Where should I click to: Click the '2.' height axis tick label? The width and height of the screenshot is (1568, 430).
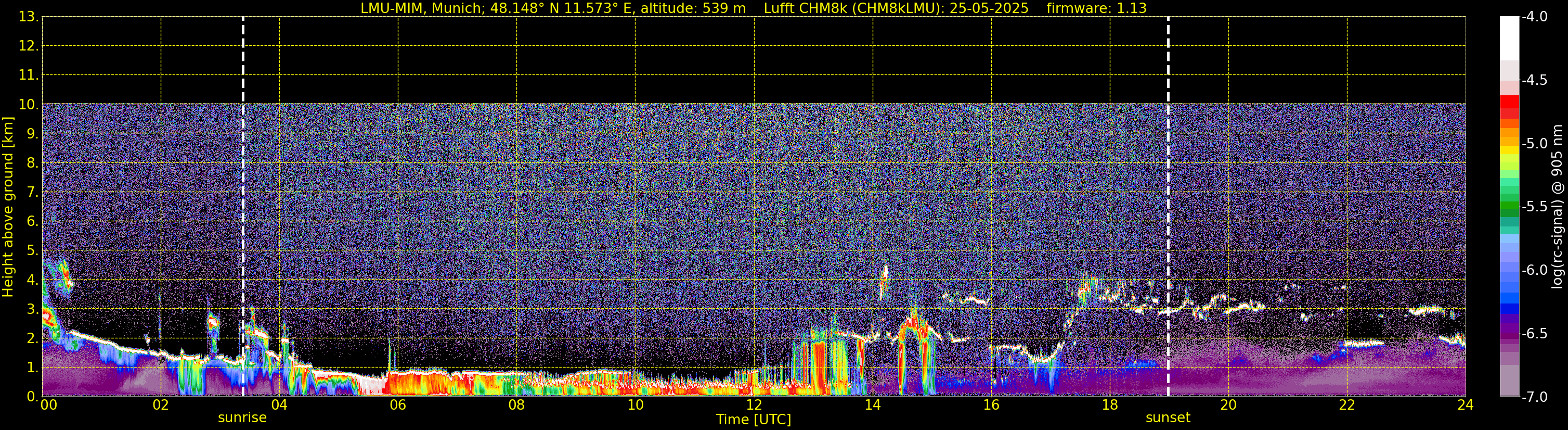tap(32, 339)
